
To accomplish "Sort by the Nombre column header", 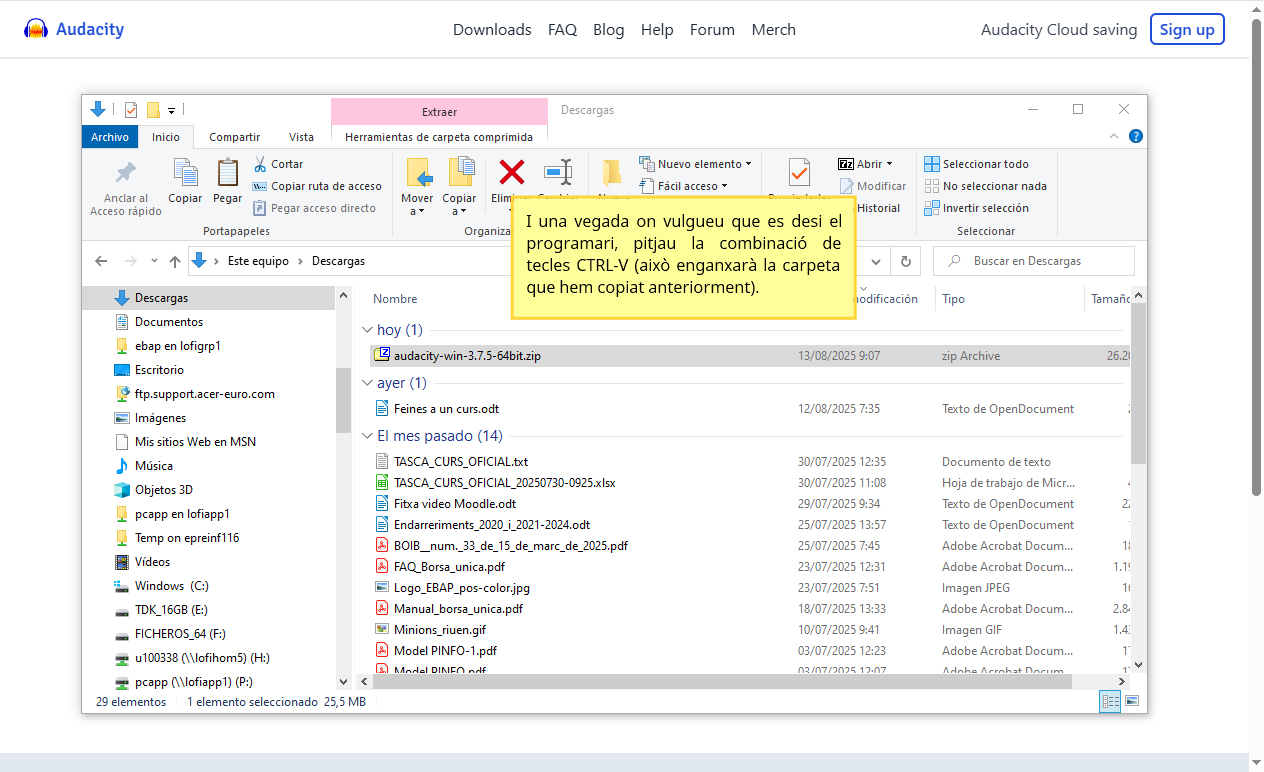I will (395, 299).
